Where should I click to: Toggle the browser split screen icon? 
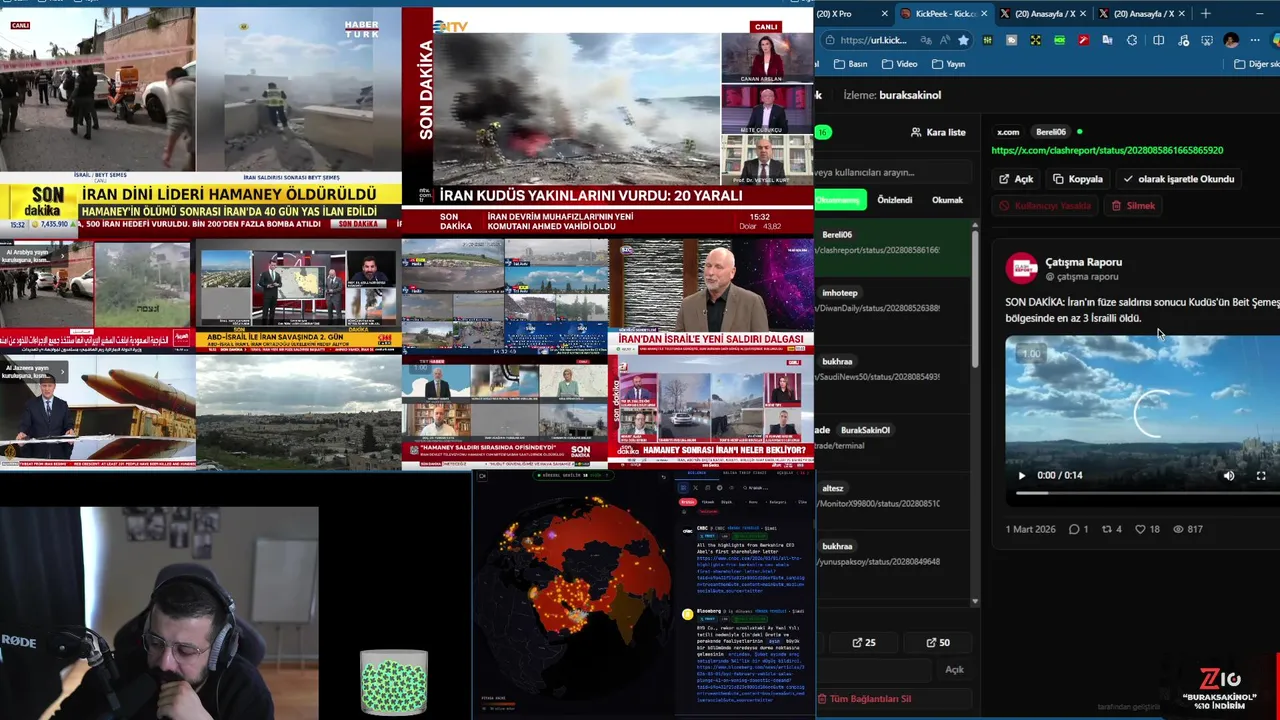point(1158,40)
